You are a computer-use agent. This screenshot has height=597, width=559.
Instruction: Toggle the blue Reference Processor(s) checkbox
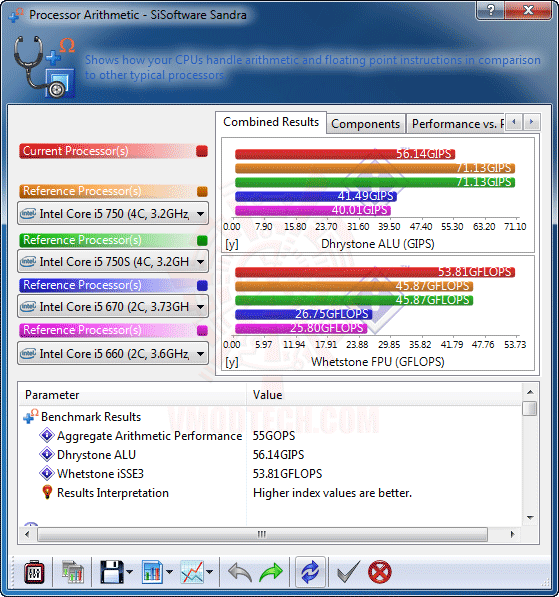point(202,286)
